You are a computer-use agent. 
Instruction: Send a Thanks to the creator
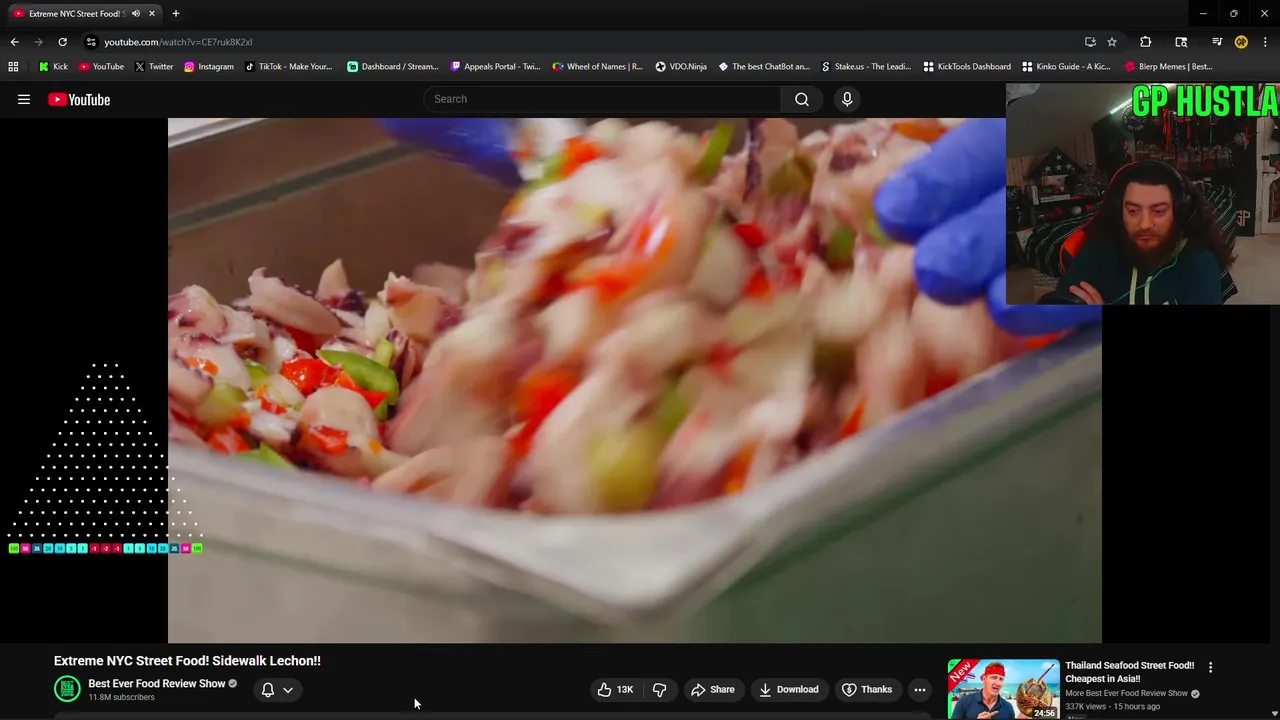pos(867,689)
